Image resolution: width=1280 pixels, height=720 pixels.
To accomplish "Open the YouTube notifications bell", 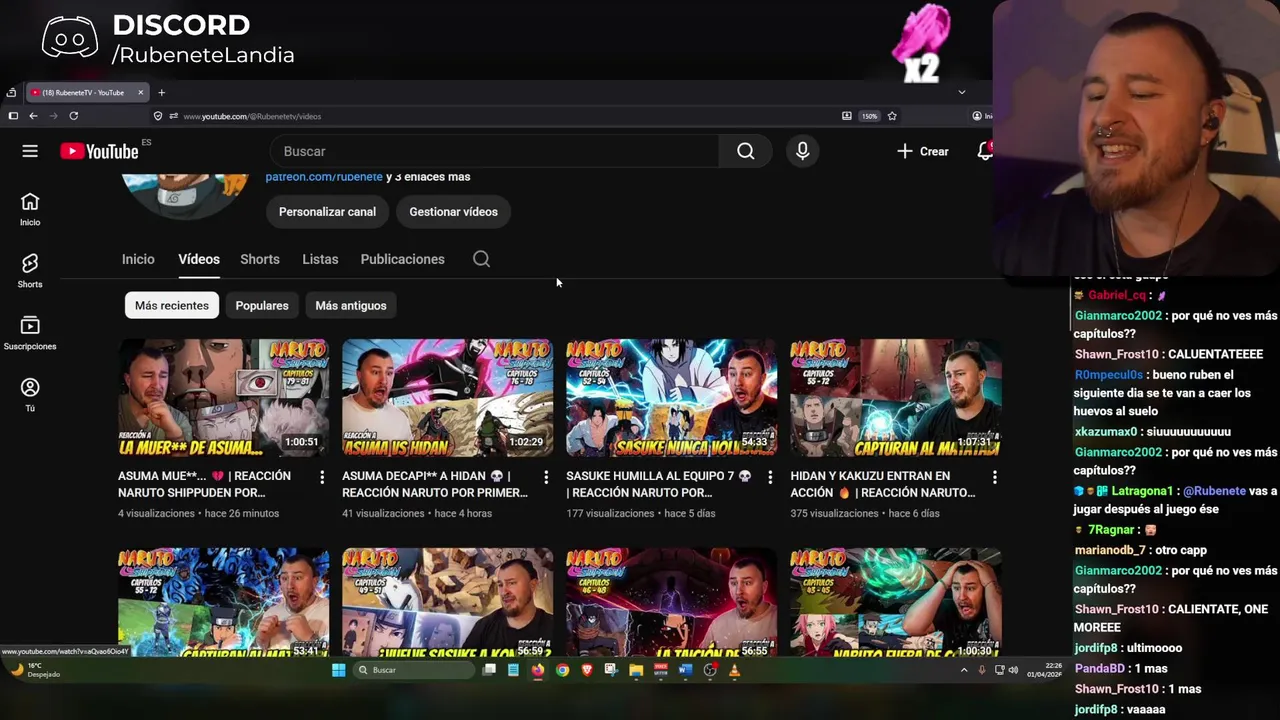I will 985,151.
